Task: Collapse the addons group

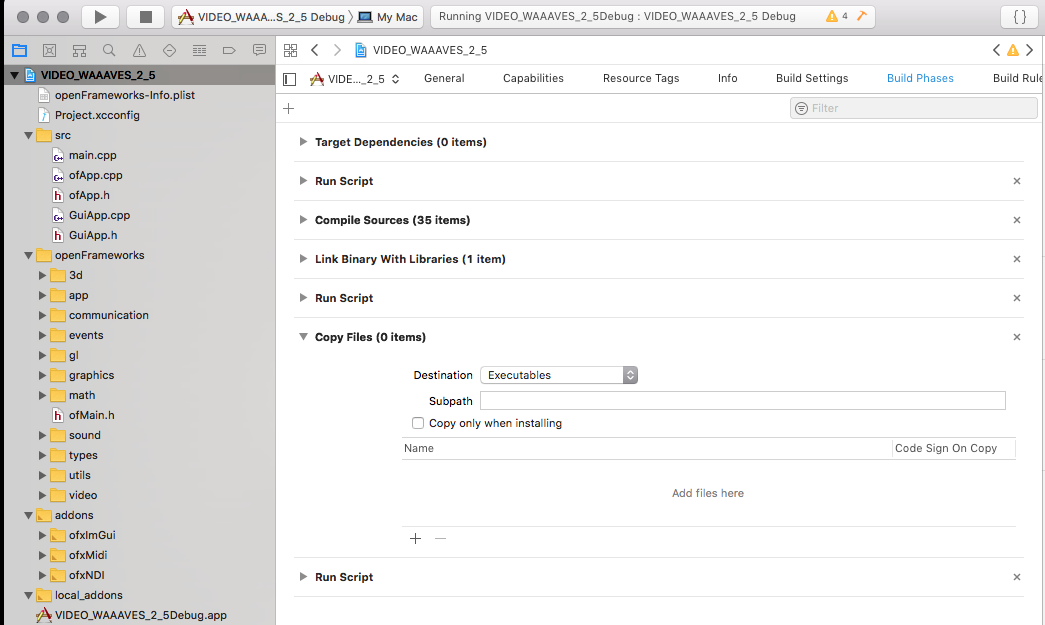Action: pos(28,515)
